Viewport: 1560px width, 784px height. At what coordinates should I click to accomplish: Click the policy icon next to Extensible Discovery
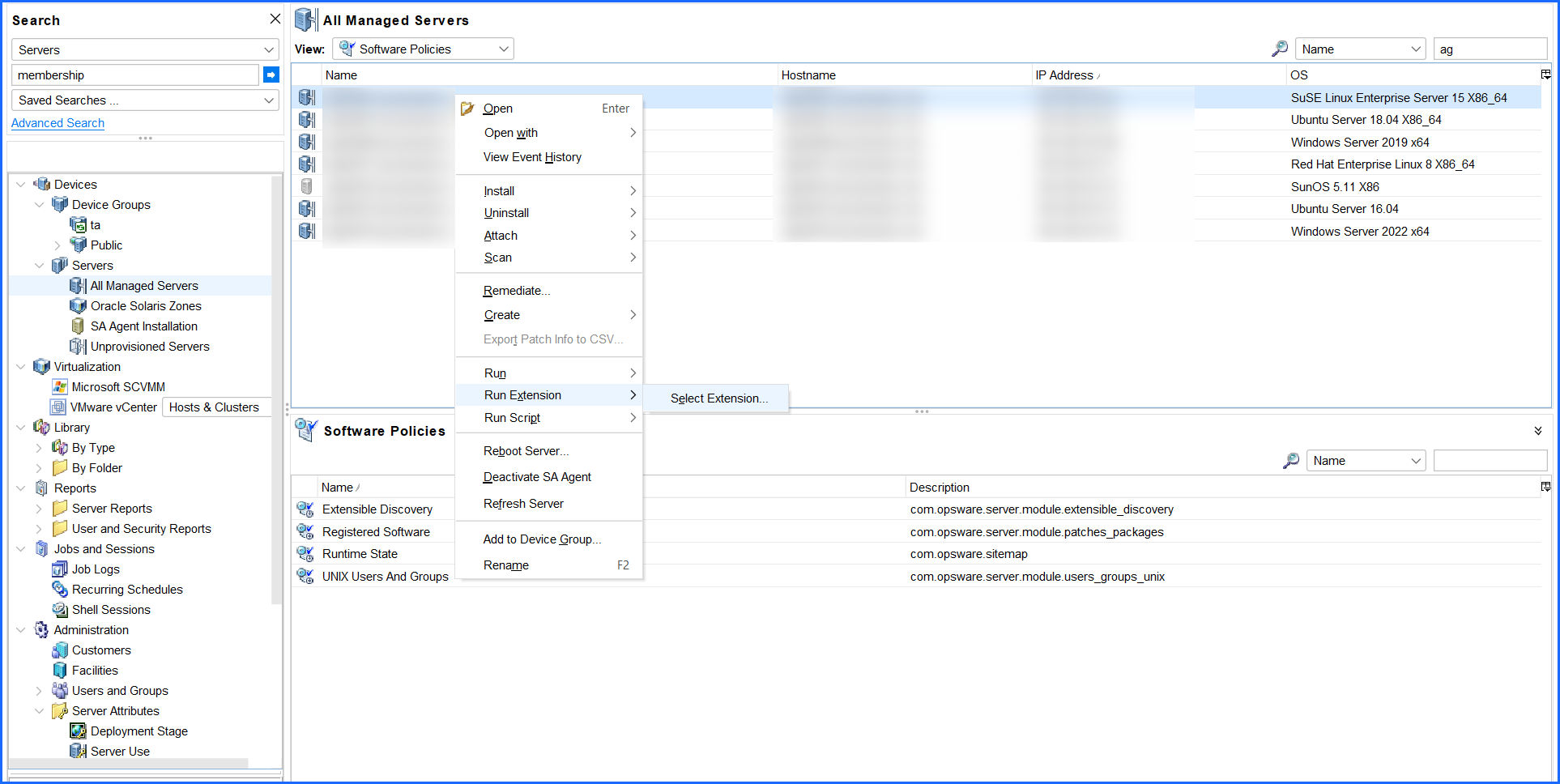305,509
